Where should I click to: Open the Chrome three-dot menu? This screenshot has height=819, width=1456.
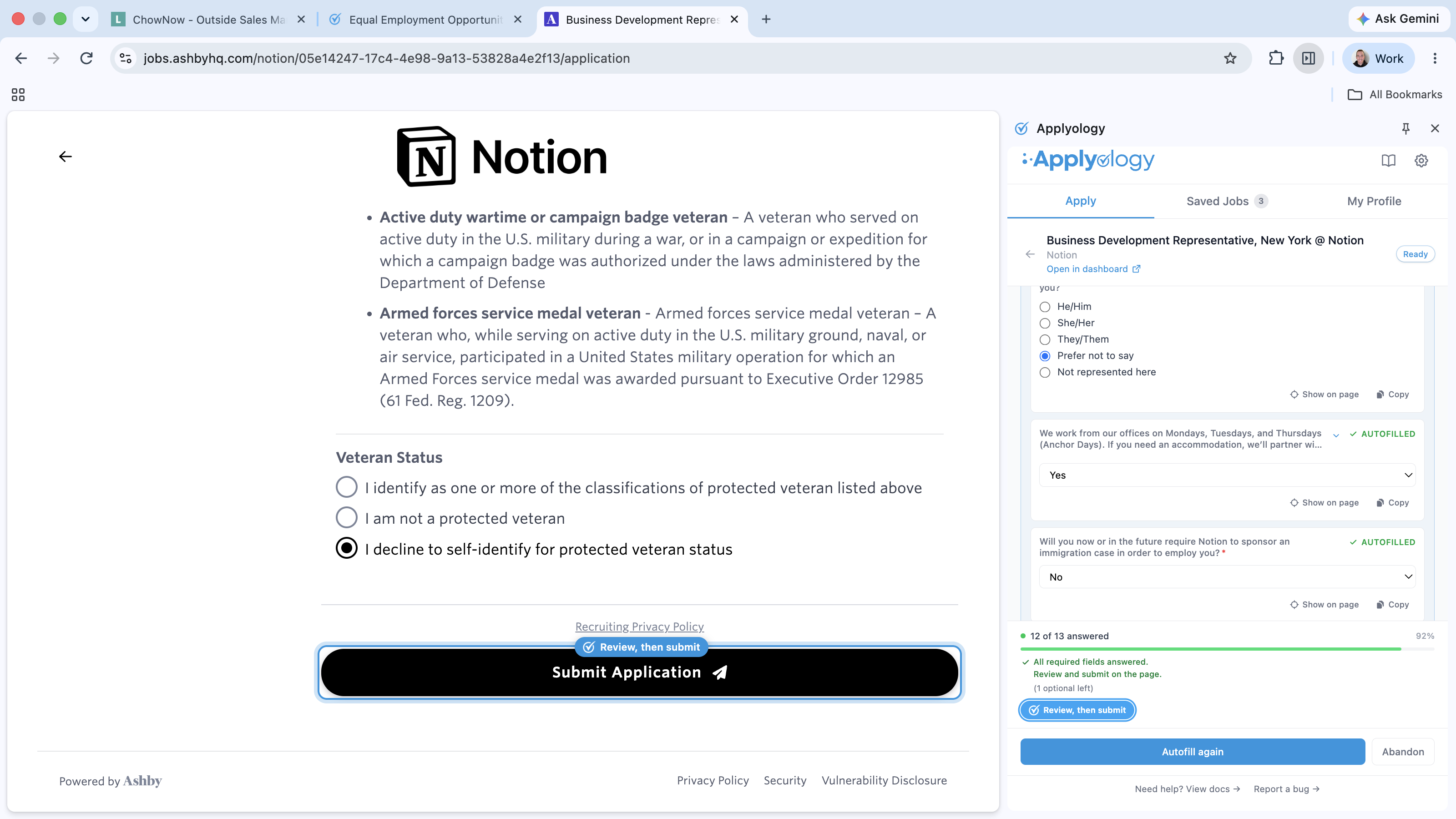[x=1435, y=58]
